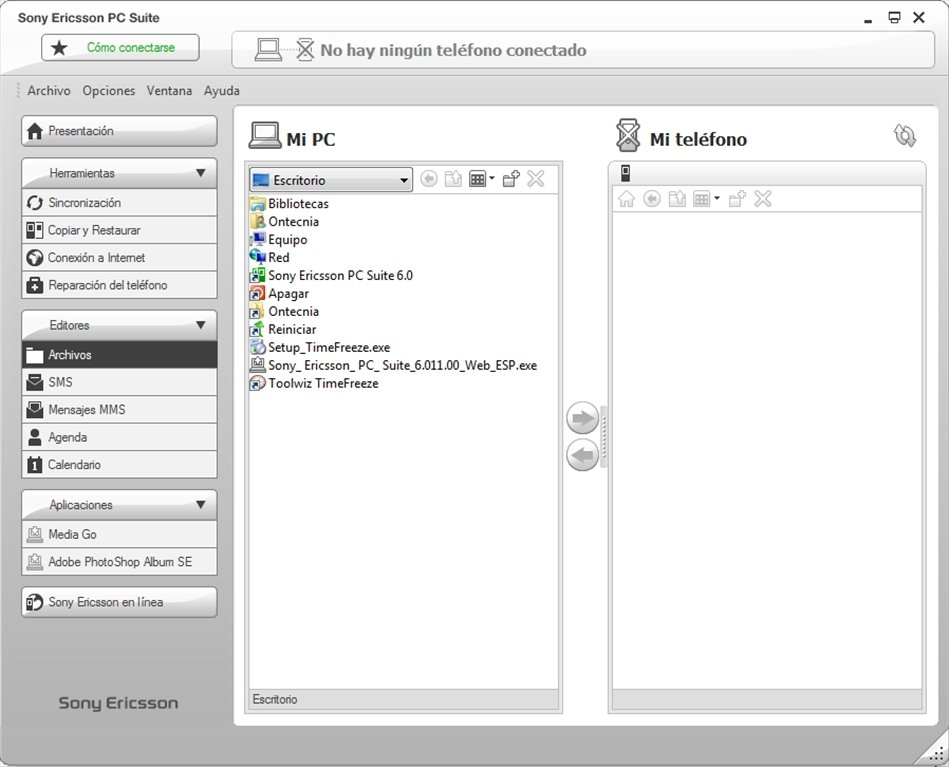Image resolution: width=949 pixels, height=767 pixels.
Task: Select Red in file list
Action: click(x=270, y=257)
